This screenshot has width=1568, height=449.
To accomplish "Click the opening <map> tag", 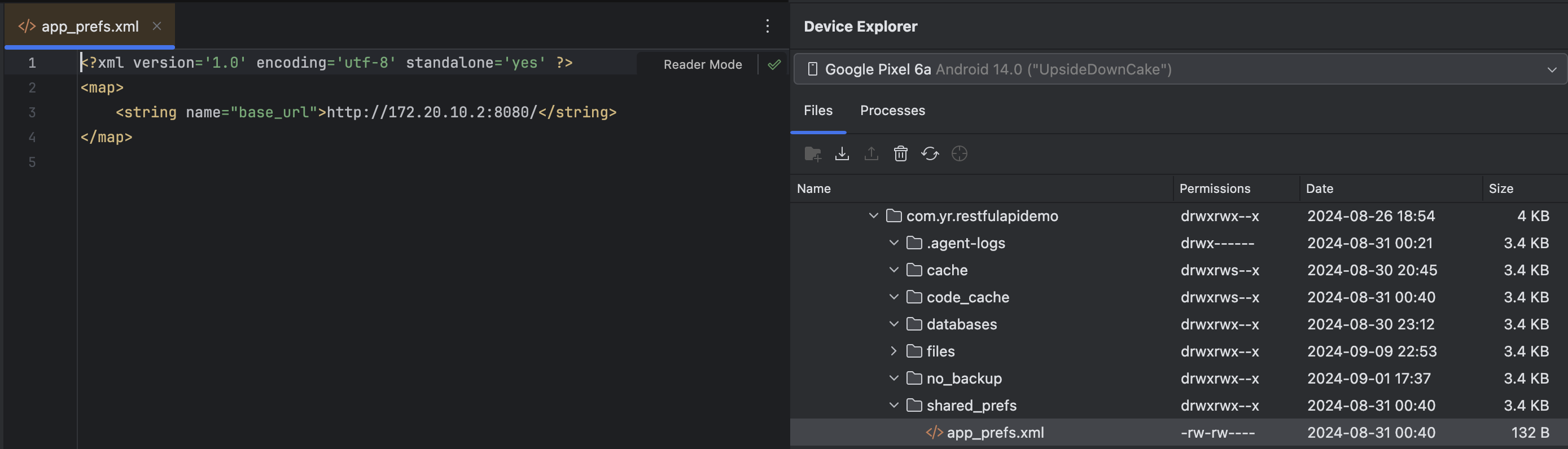I will [102, 87].
